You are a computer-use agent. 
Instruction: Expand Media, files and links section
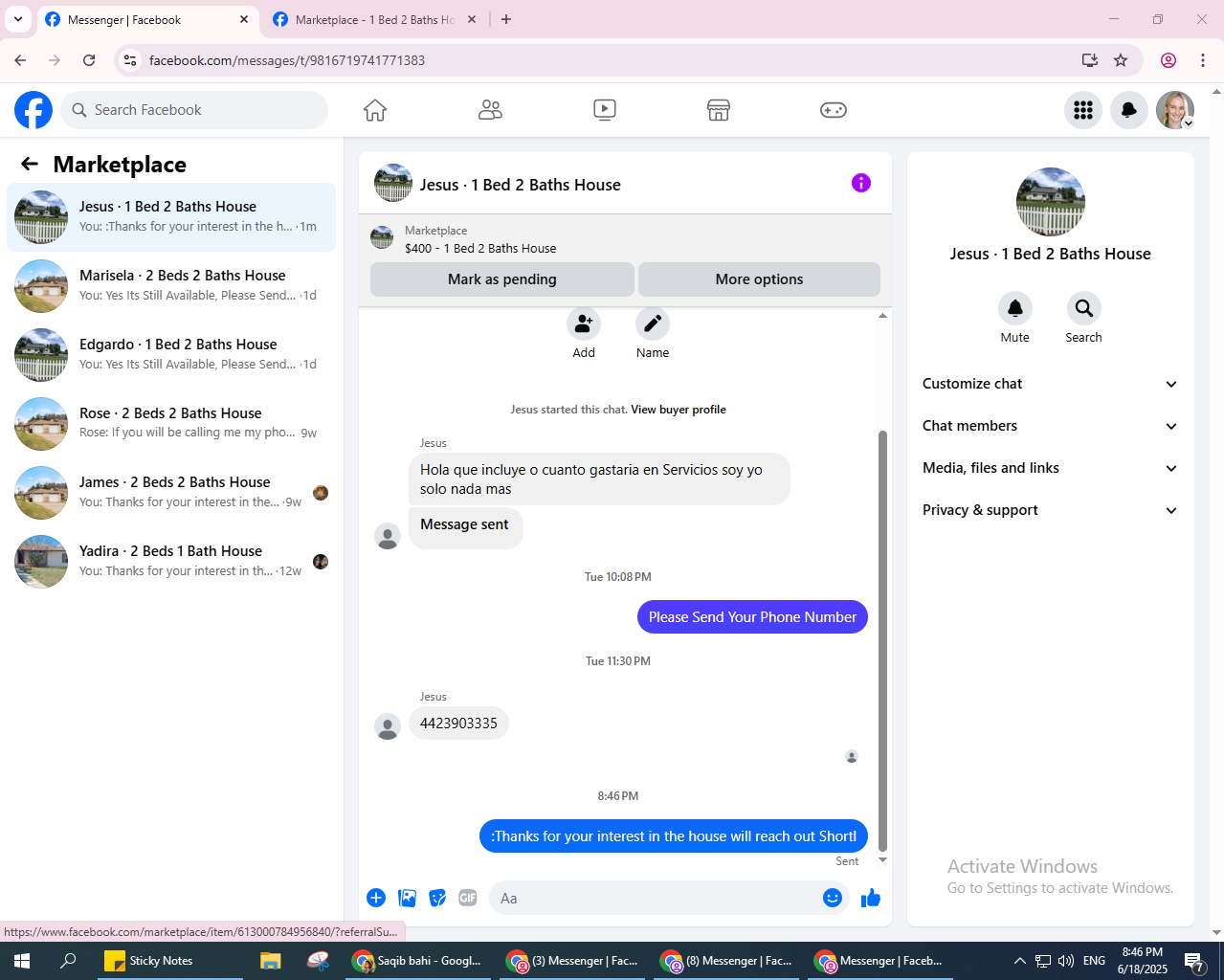click(1051, 468)
